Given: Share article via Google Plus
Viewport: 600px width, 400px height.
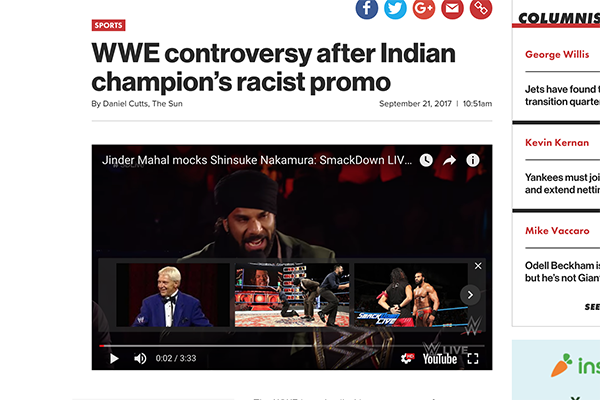Looking at the screenshot, I should 424,8.
